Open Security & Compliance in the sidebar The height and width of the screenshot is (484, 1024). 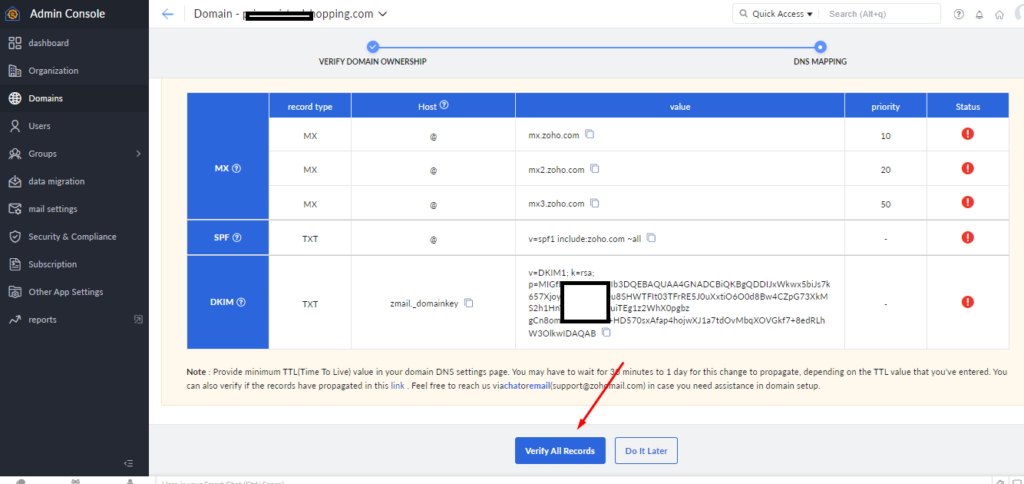[x=74, y=236]
